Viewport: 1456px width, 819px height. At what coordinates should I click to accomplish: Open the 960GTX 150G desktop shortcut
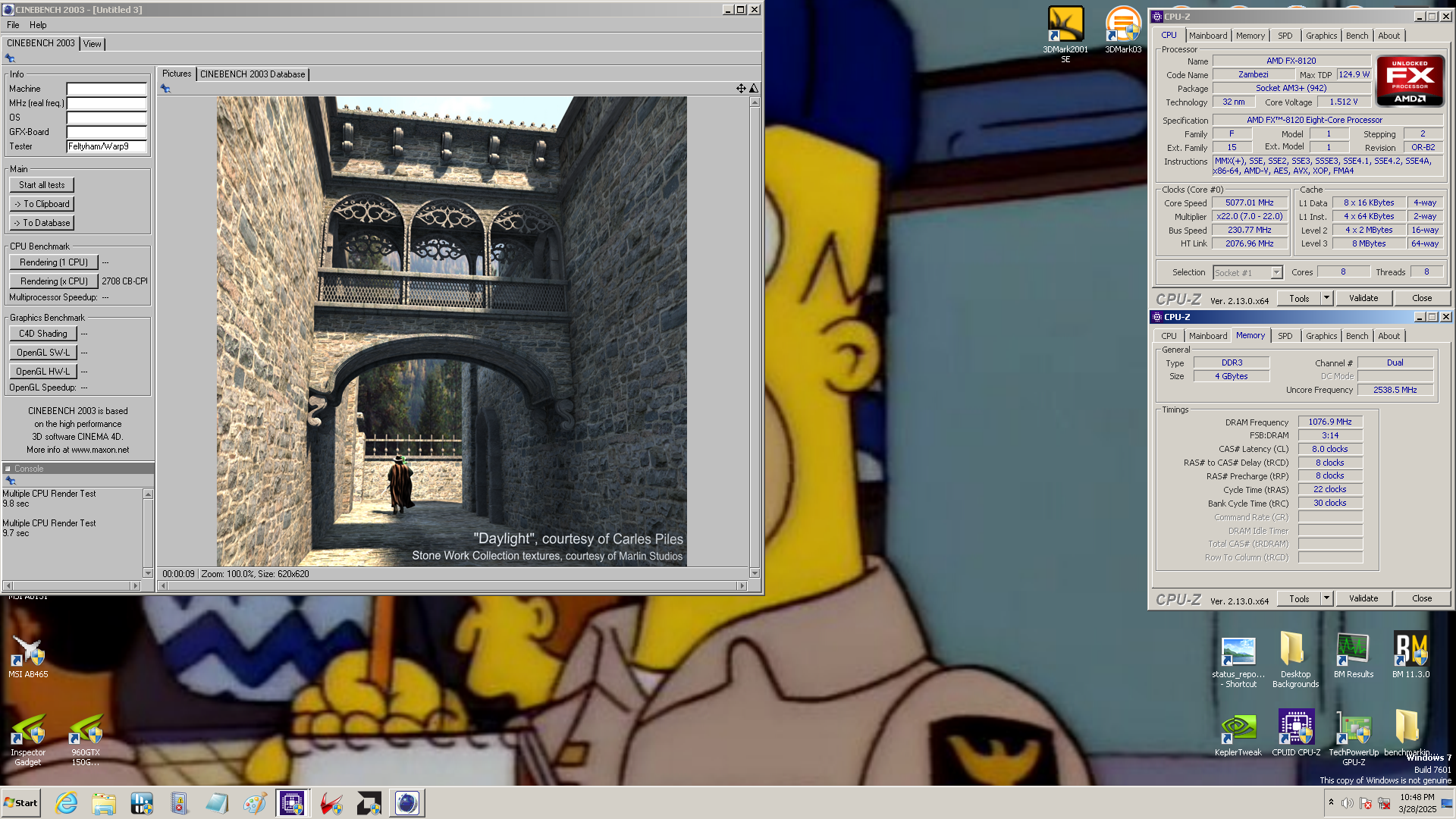coord(86,740)
